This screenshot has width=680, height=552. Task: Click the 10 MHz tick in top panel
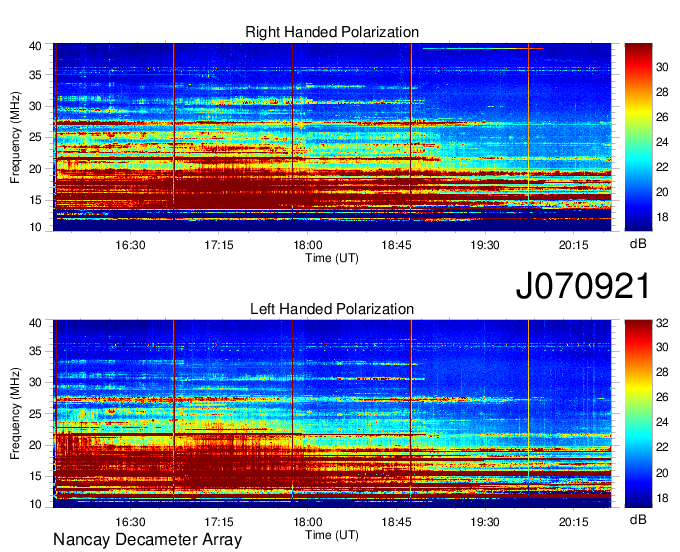[x=36, y=227]
